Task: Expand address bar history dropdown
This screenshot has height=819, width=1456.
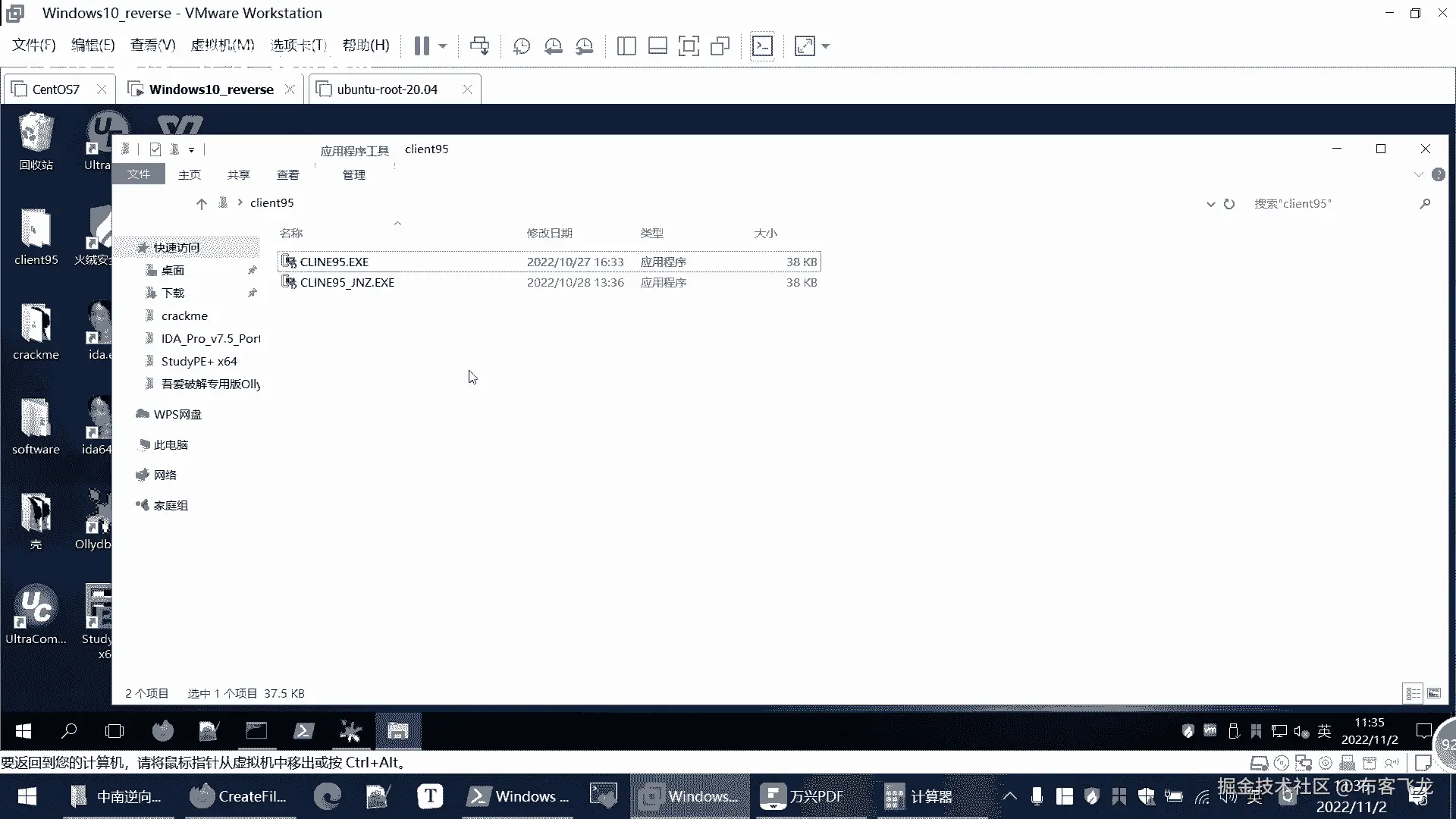Action: point(1210,204)
